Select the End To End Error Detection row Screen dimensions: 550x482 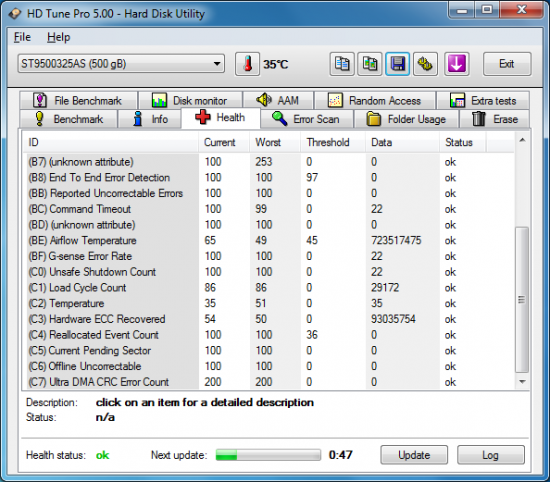point(268,178)
